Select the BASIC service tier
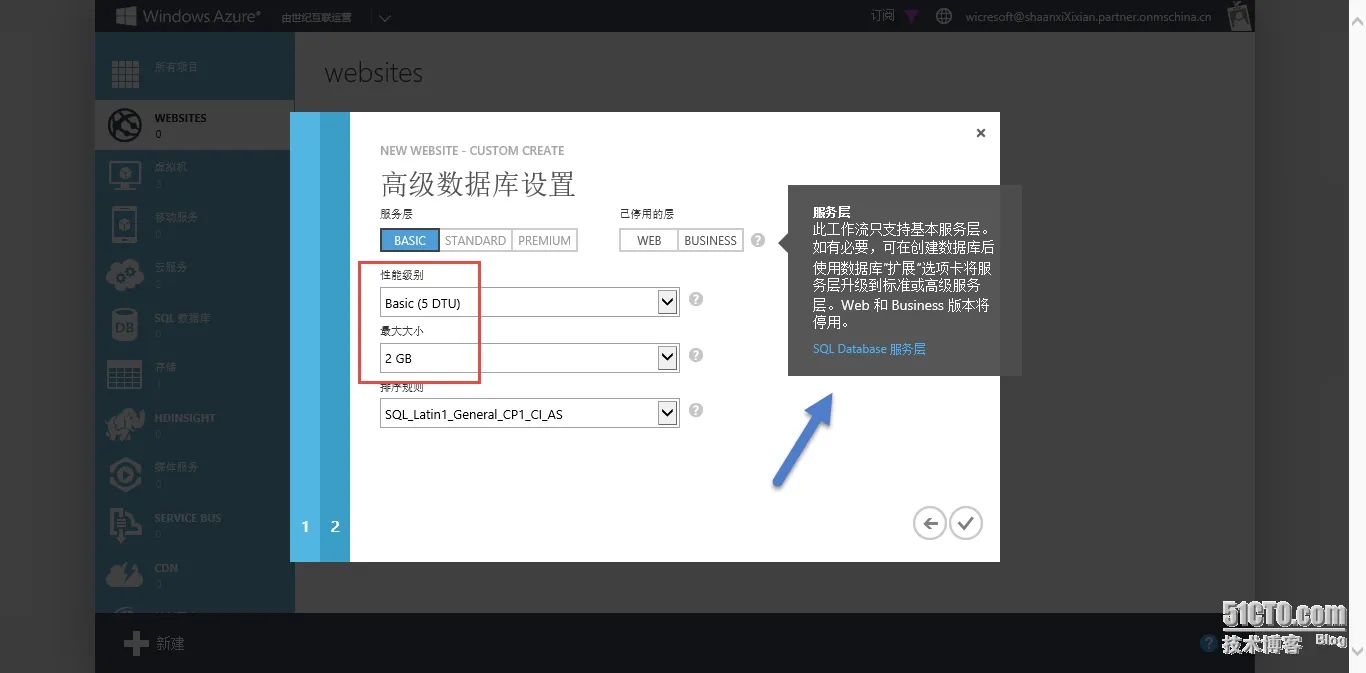1366x673 pixels. point(410,240)
